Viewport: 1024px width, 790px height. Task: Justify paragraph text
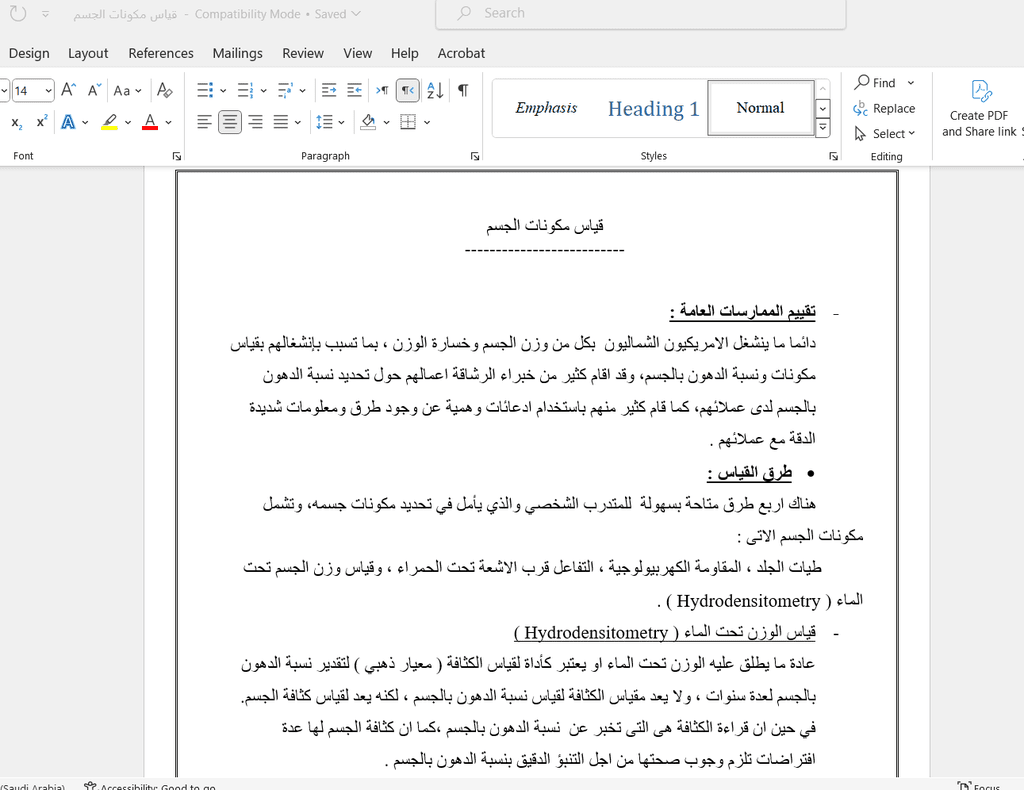pos(281,122)
